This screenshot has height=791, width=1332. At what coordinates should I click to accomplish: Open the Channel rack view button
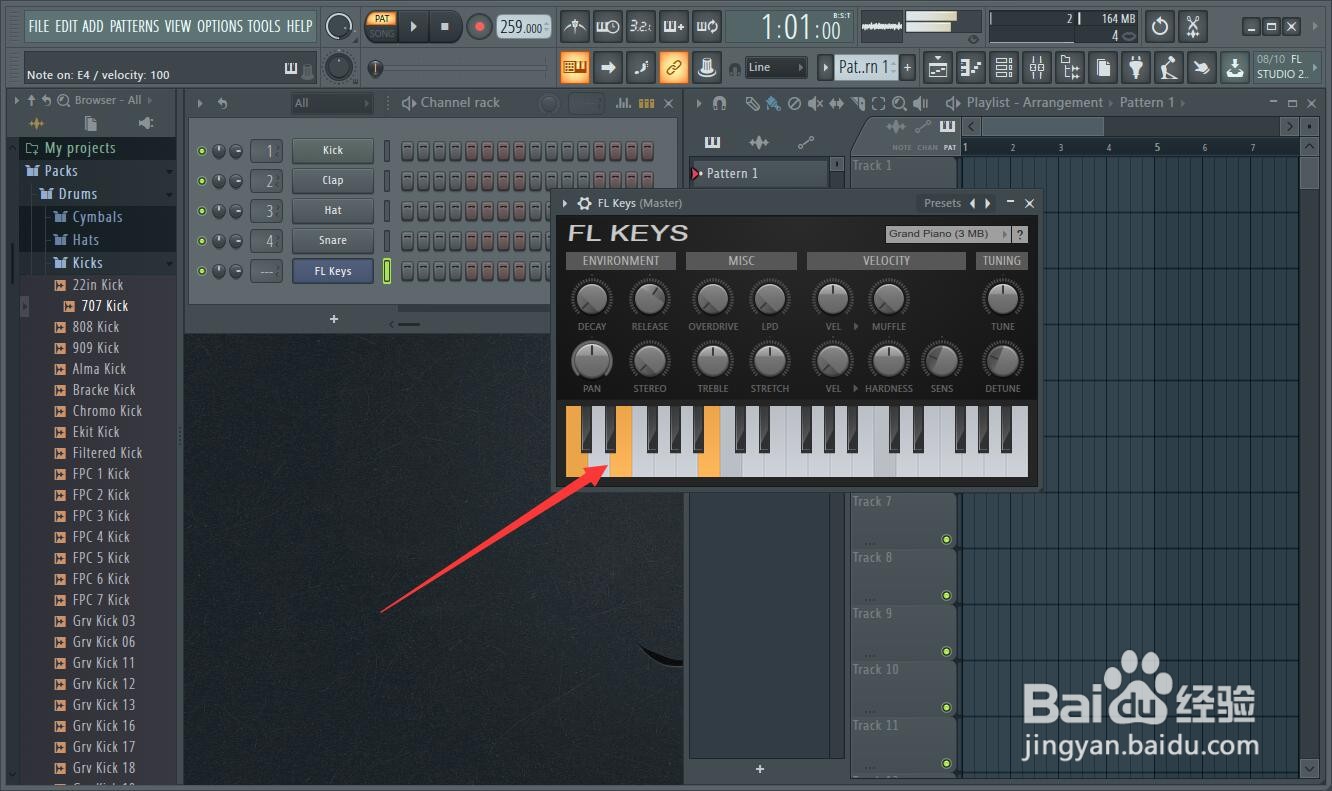pyautogui.click(x=1004, y=68)
